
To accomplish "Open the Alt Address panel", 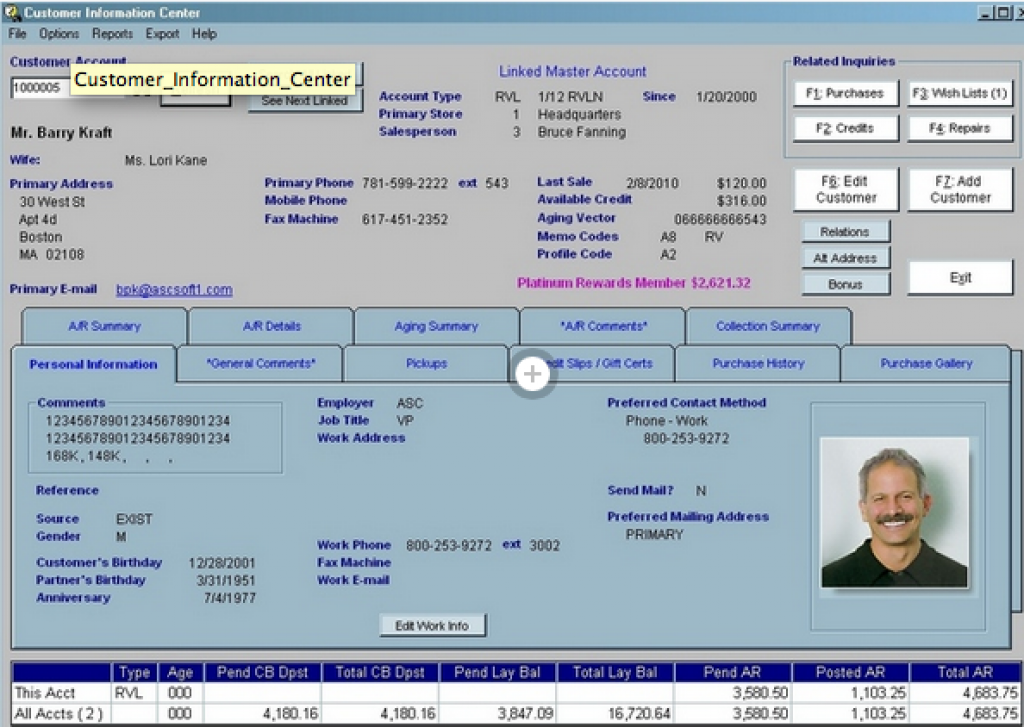I will (845, 257).
